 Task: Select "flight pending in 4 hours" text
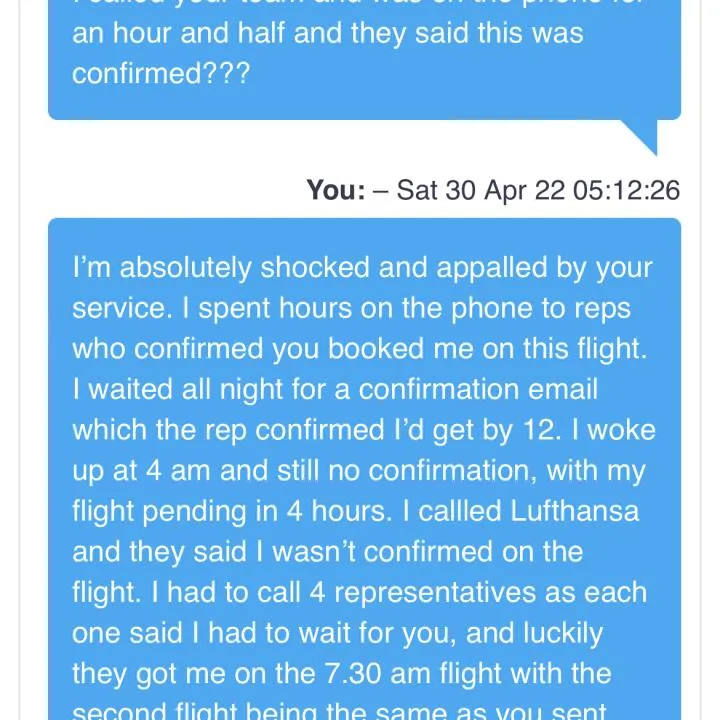coord(229,511)
